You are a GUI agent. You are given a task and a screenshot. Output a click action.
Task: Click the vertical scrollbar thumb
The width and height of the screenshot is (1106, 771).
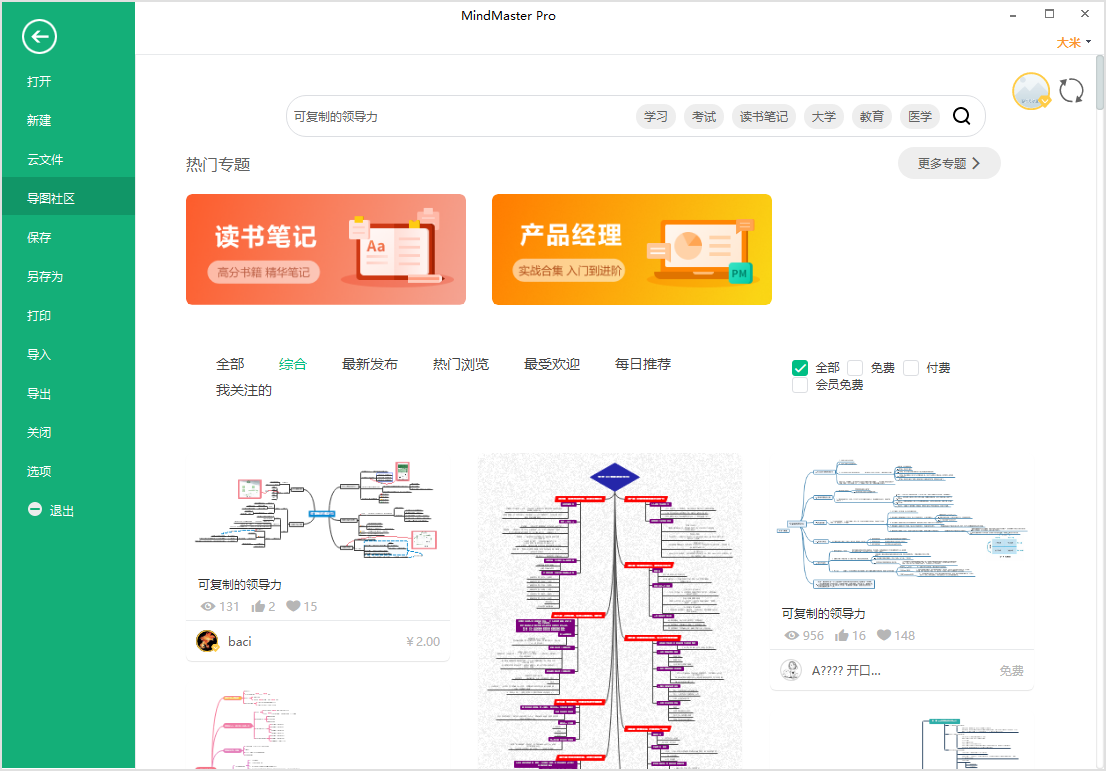(x=1100, y=83)
